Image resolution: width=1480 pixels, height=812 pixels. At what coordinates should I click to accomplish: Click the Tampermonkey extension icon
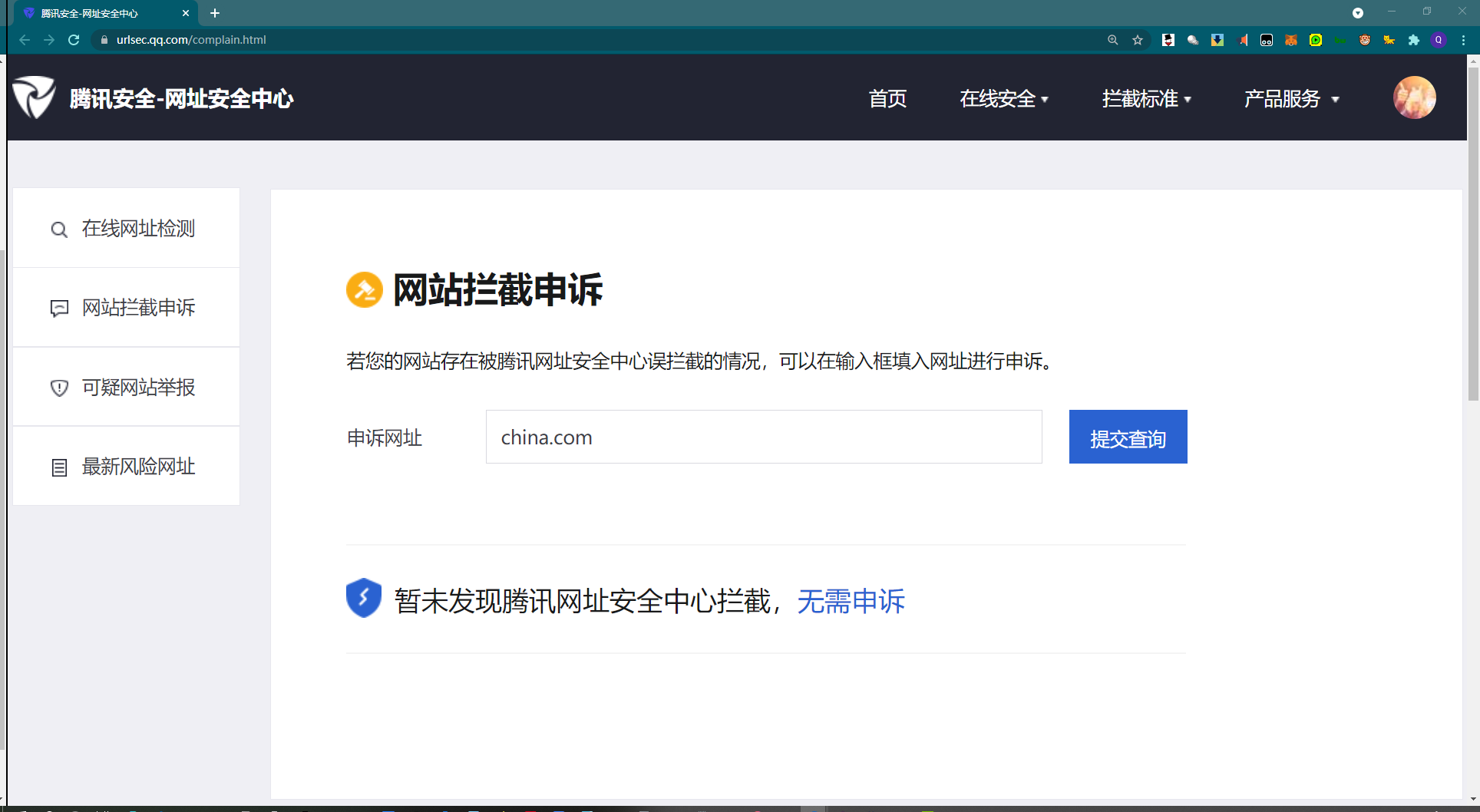click(1267, 40)
